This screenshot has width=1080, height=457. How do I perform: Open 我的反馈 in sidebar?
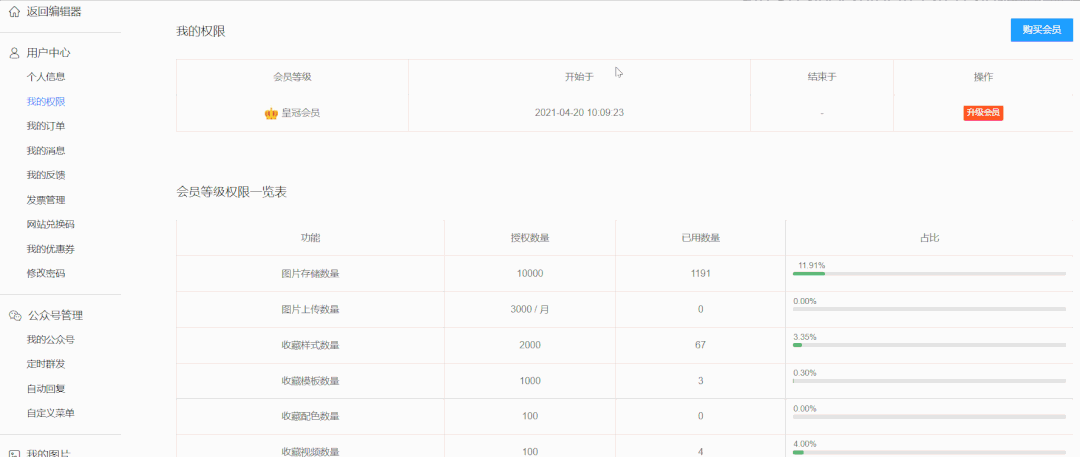46,175
